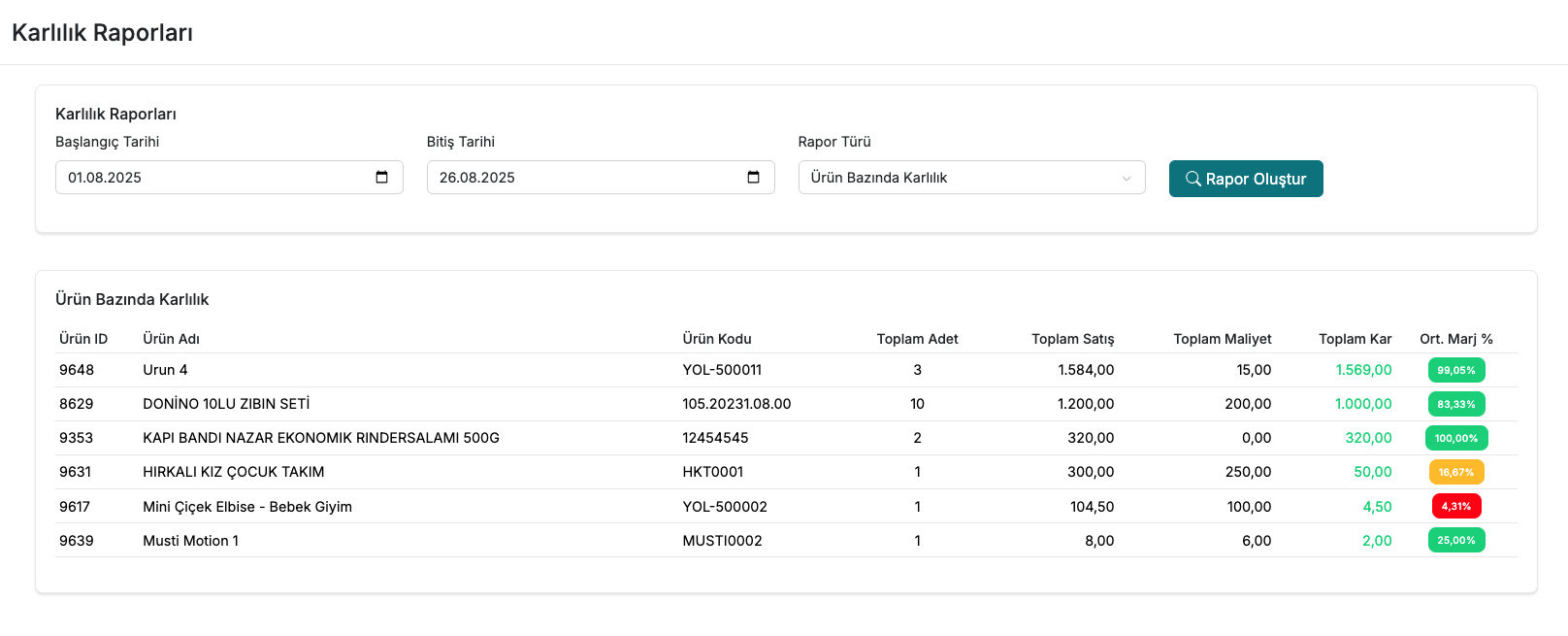Click the Toplam Satış column header
Image resolution: width=1568 pixels, height=636 pixels.
(x=1072, y=339)
